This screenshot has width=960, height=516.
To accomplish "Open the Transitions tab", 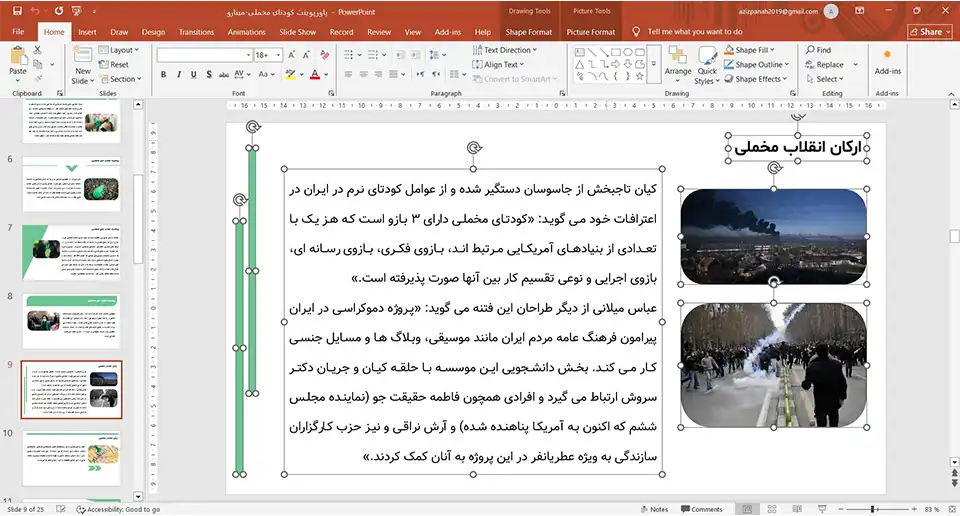I will pyautogui.click(x=196, y=32).
